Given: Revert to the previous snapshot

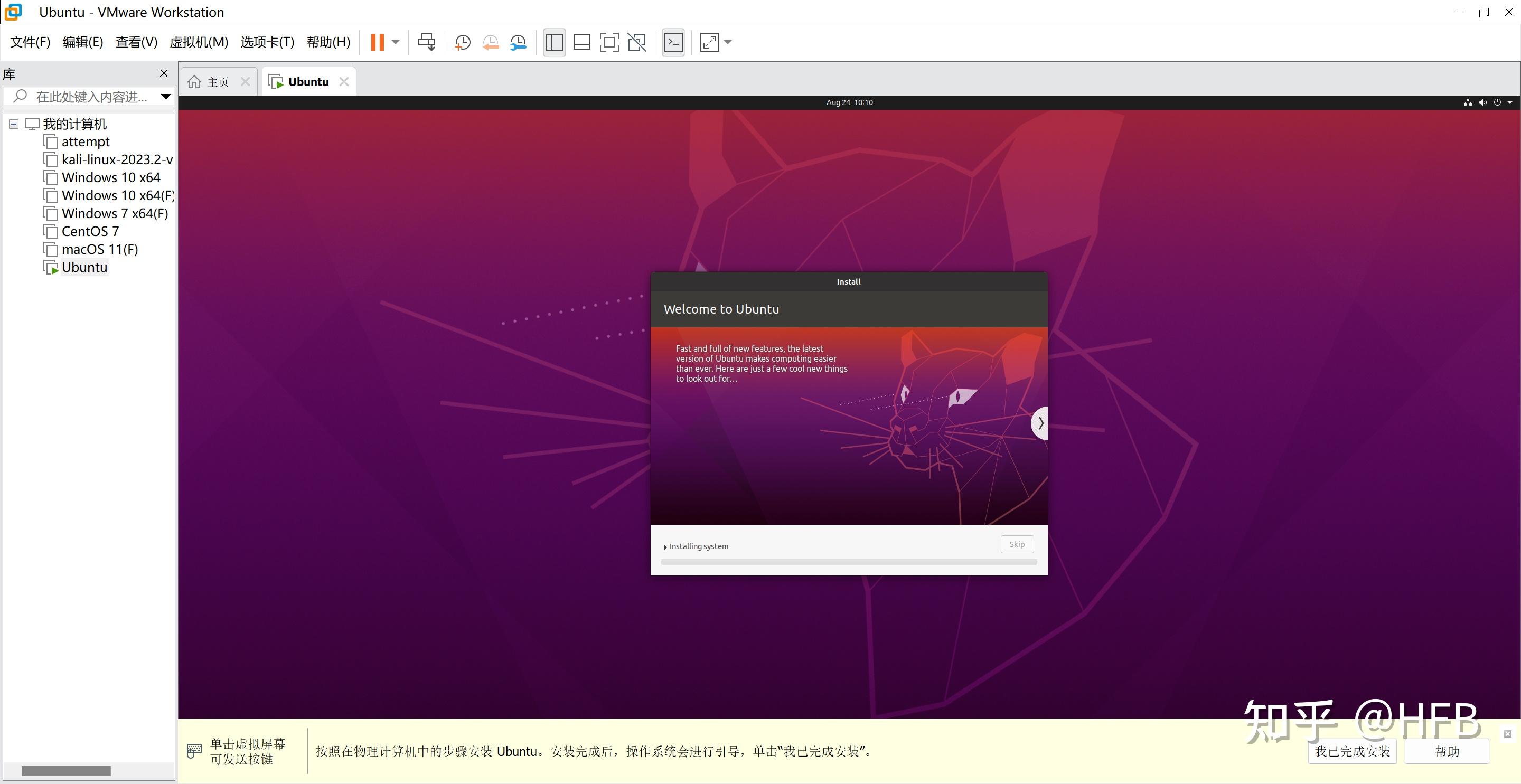Looking at the screenshot, I should click(490, 42).
